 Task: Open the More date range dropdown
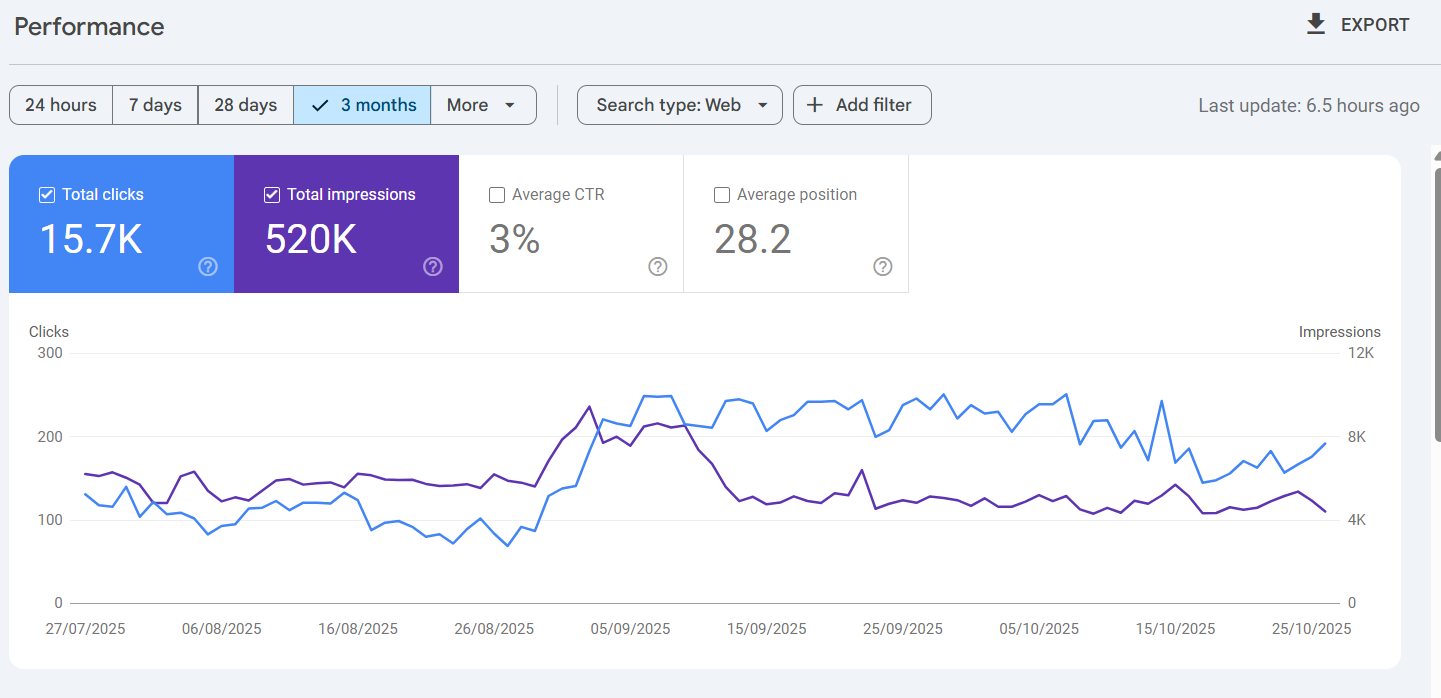coord(483,104)
